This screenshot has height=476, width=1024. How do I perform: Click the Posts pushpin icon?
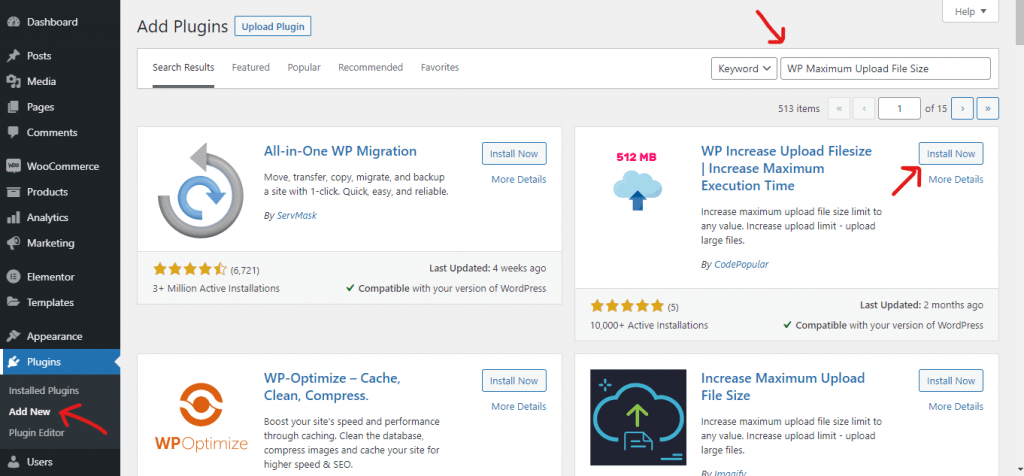point(13,56)
